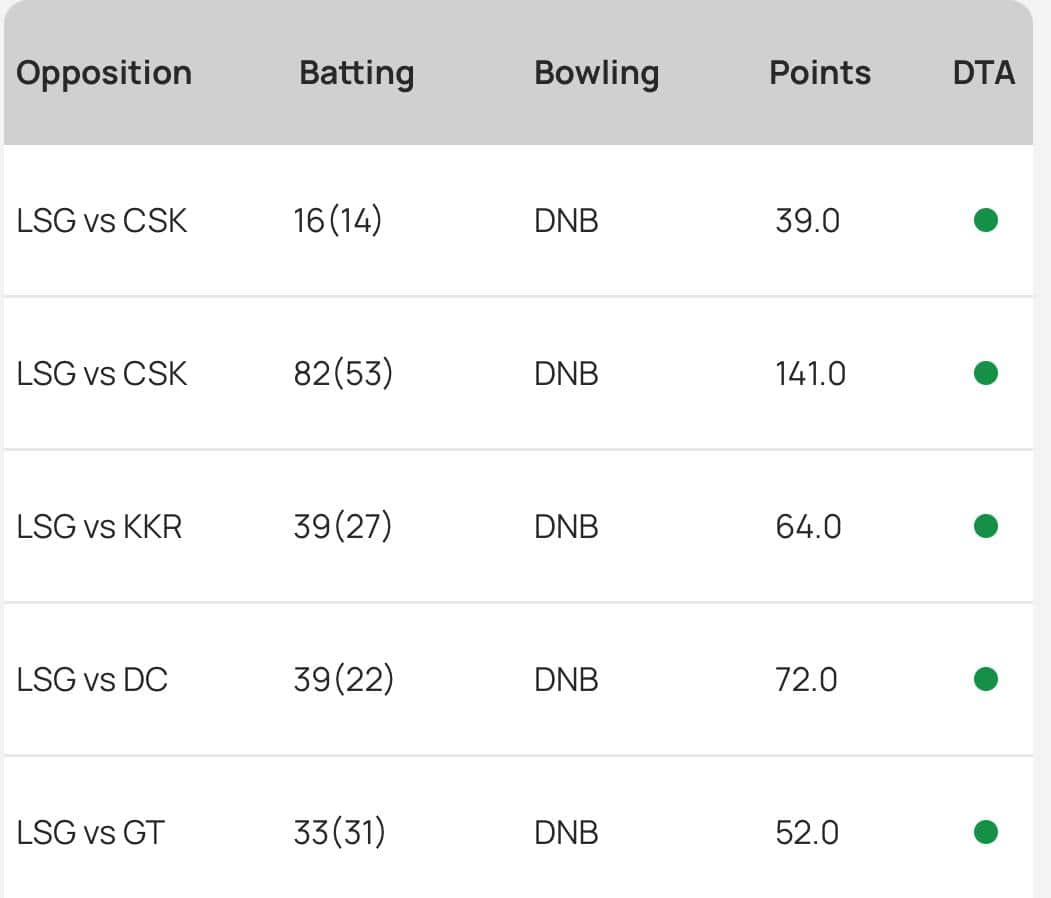Click the green DTA dot for 141.0 points row
This screenshot has height=898, width=1051.
985,373
